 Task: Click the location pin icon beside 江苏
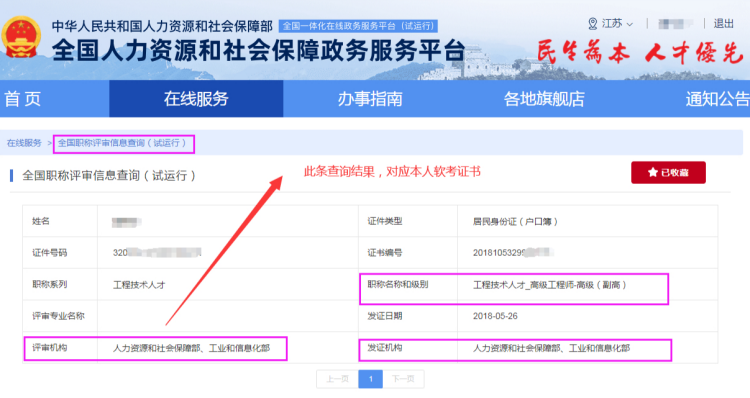click(x=593, y=23)
